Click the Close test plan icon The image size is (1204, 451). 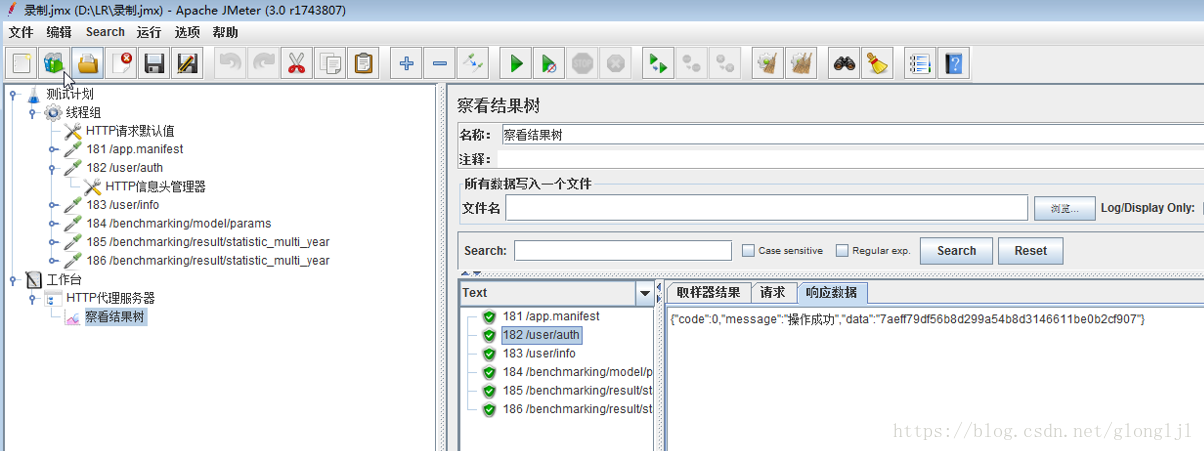pos(121,64)
